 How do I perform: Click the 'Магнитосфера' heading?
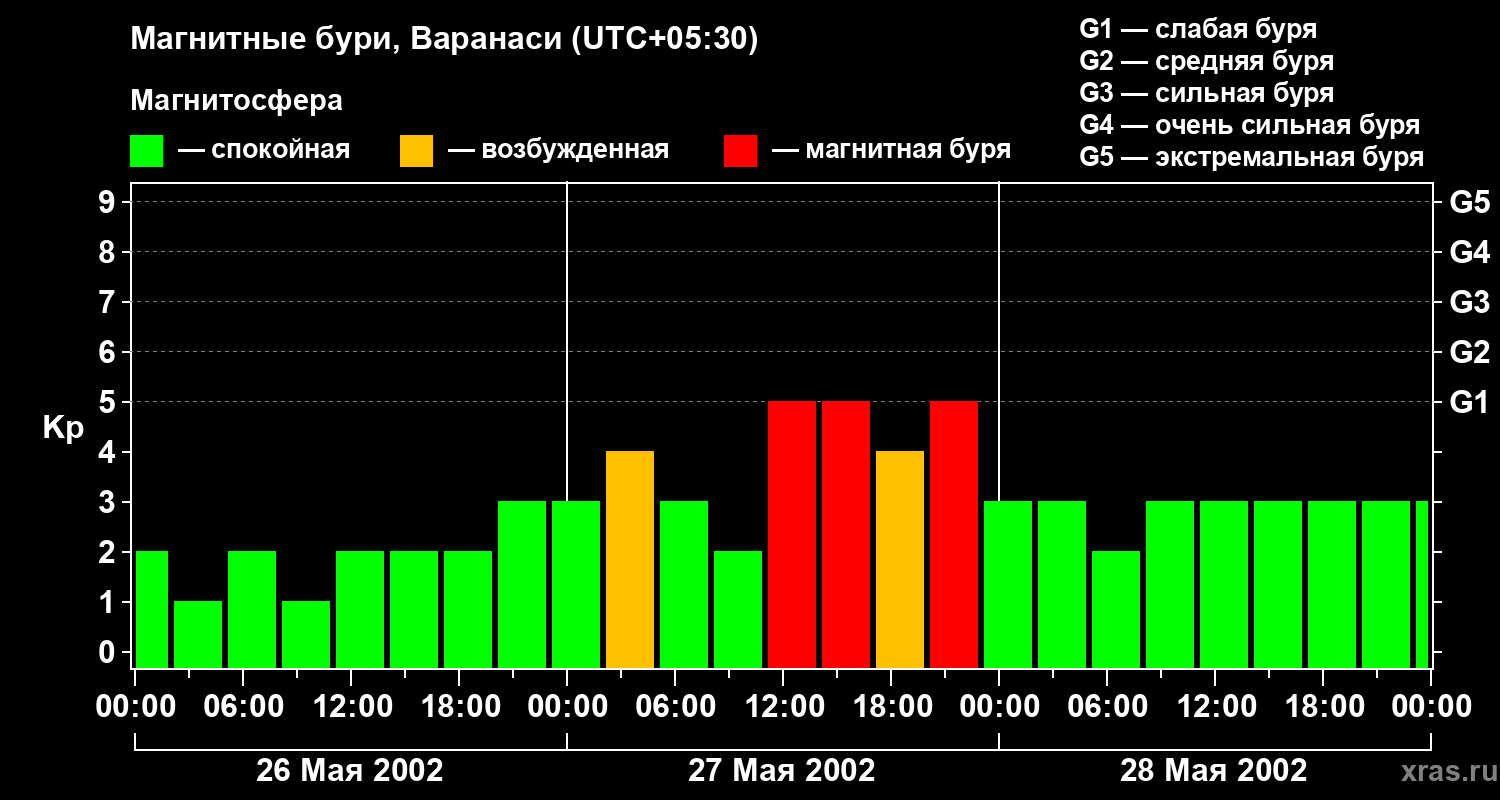237,101
